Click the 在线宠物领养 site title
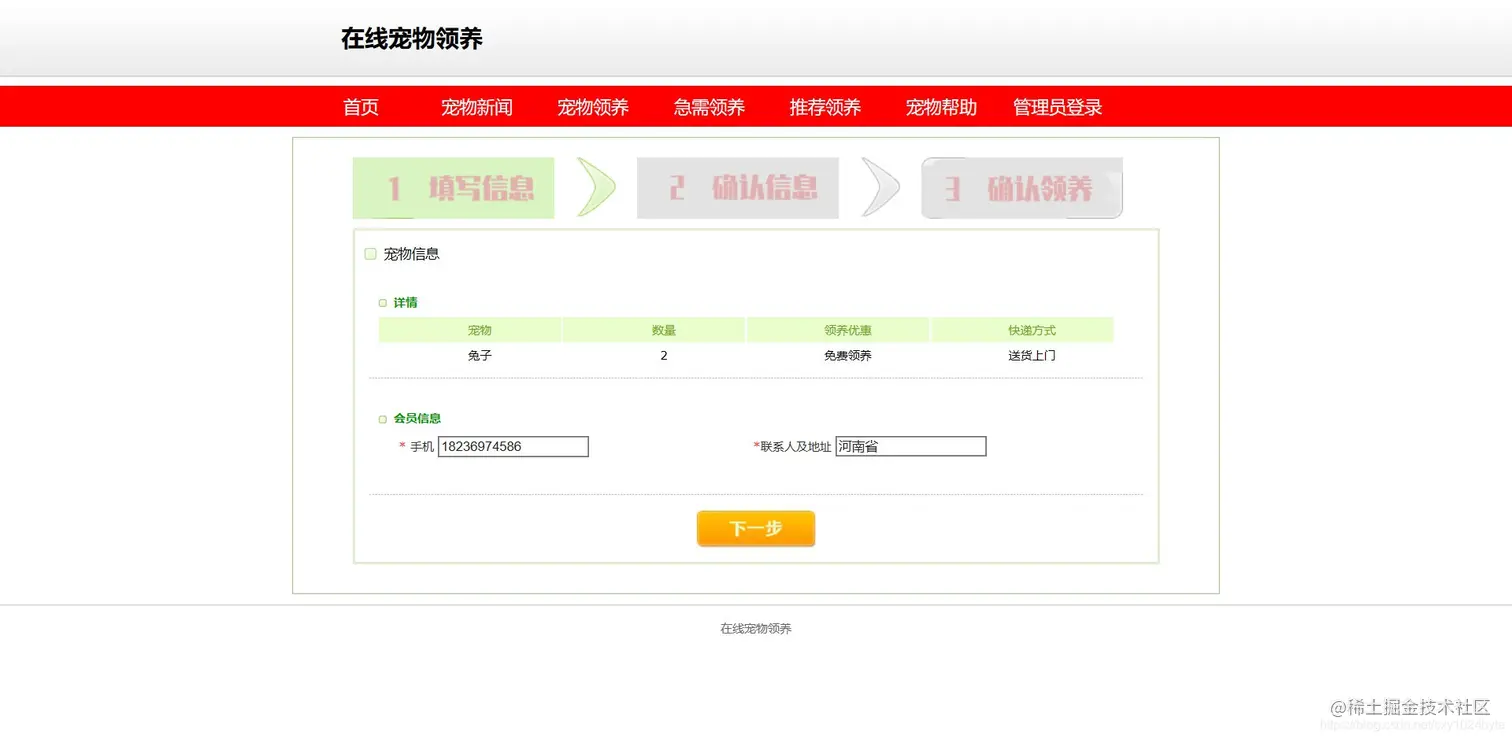This screenshot has width=1512, height=739. 412,38
